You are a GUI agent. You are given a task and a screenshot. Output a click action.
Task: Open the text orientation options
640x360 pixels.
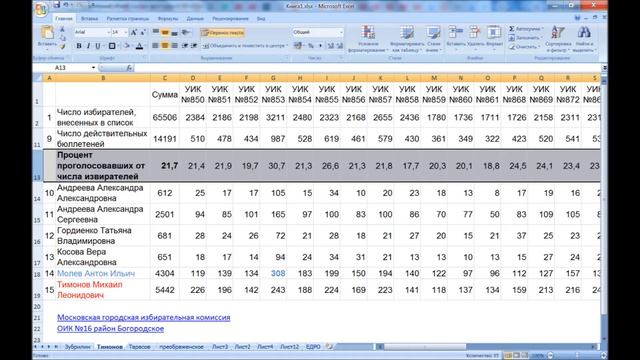[187, 32]
